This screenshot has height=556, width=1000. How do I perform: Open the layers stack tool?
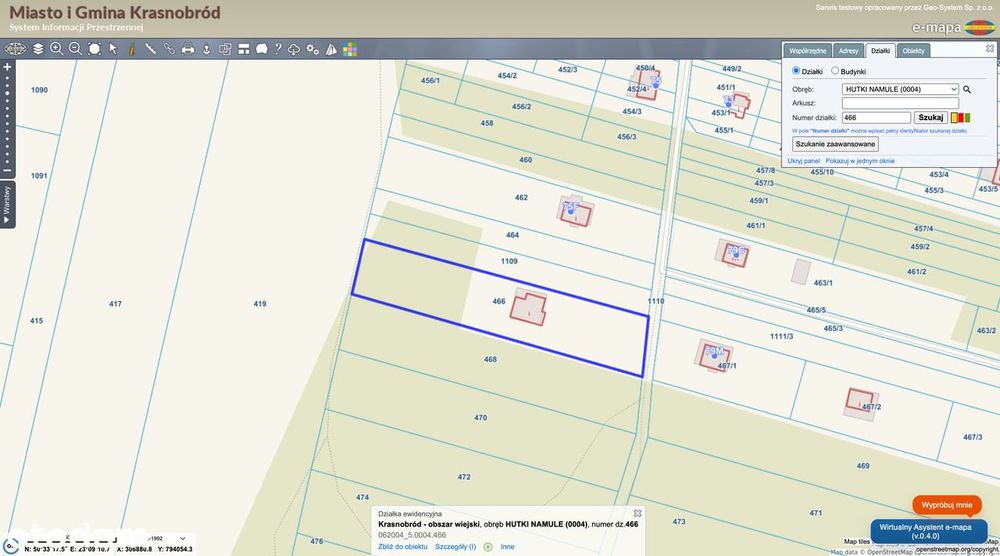pyautogui.click(x=38, y=49)
